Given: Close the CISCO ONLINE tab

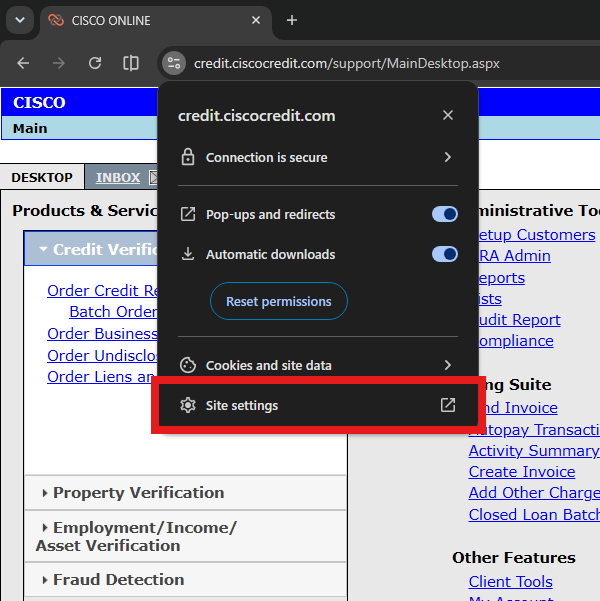Looking at the screenshot, I should [256, 20].
